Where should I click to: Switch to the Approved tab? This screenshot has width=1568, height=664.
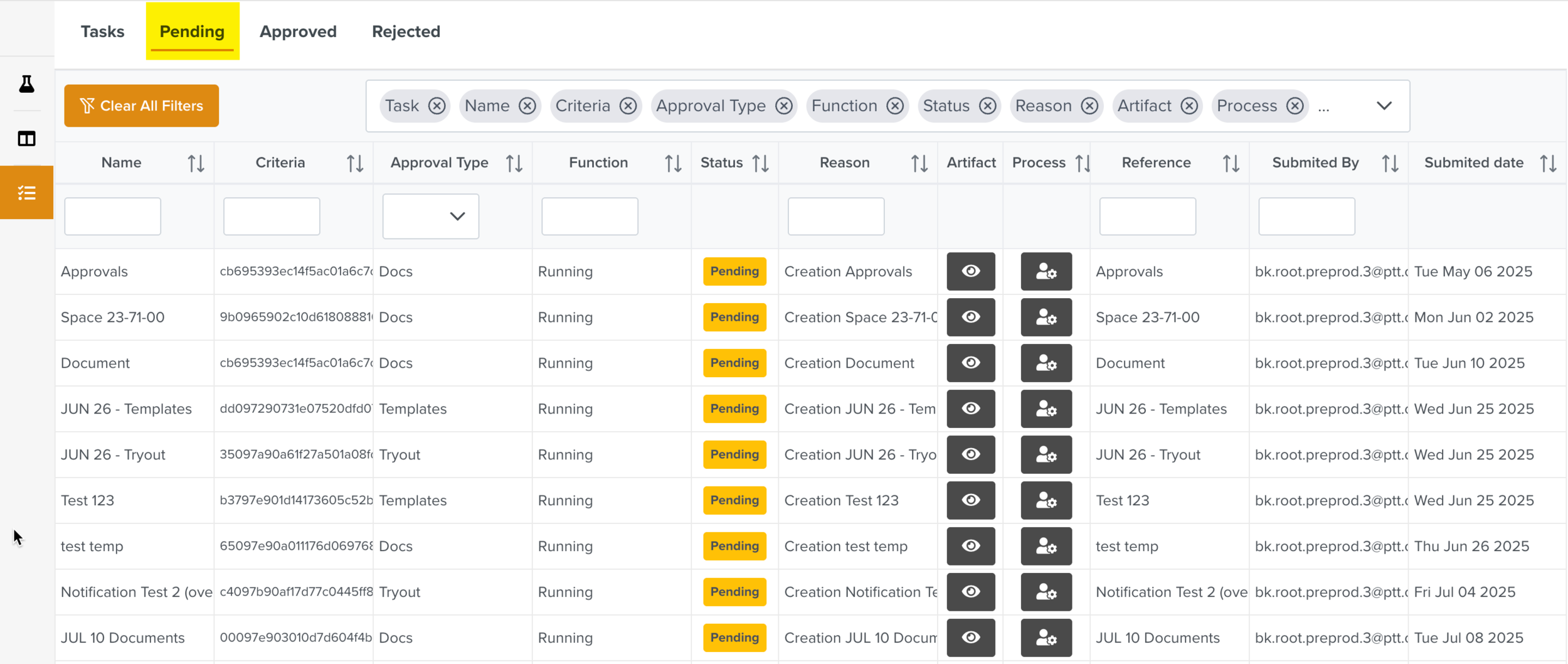298,31
